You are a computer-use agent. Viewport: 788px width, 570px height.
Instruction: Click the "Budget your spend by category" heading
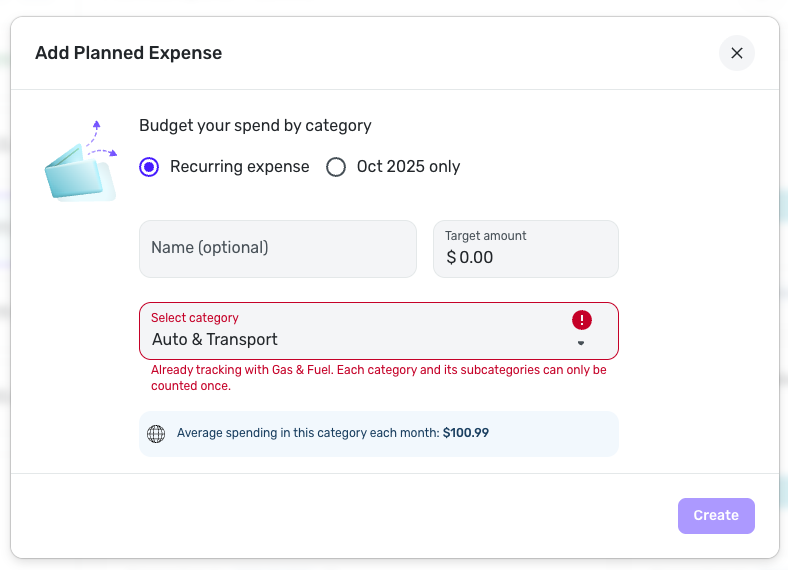tap(255, 126)
